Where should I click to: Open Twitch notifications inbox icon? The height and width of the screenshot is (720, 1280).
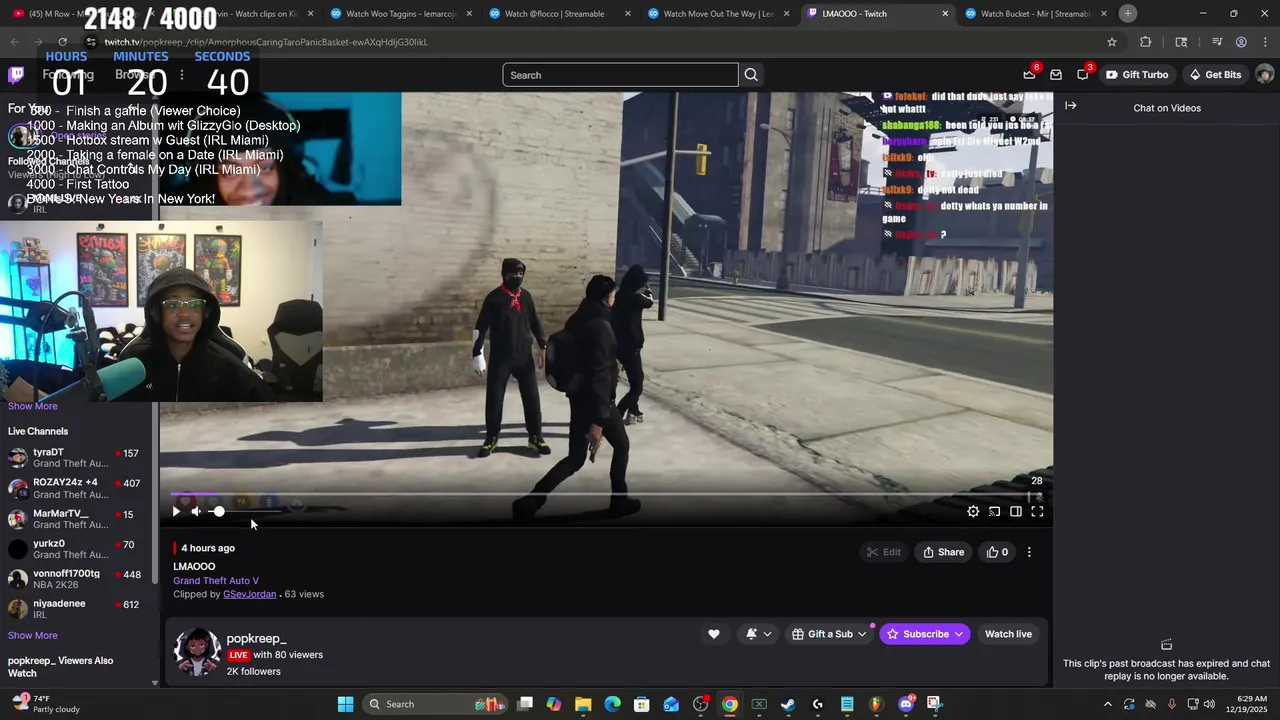pyautogui.click(x=1056, y=75)
